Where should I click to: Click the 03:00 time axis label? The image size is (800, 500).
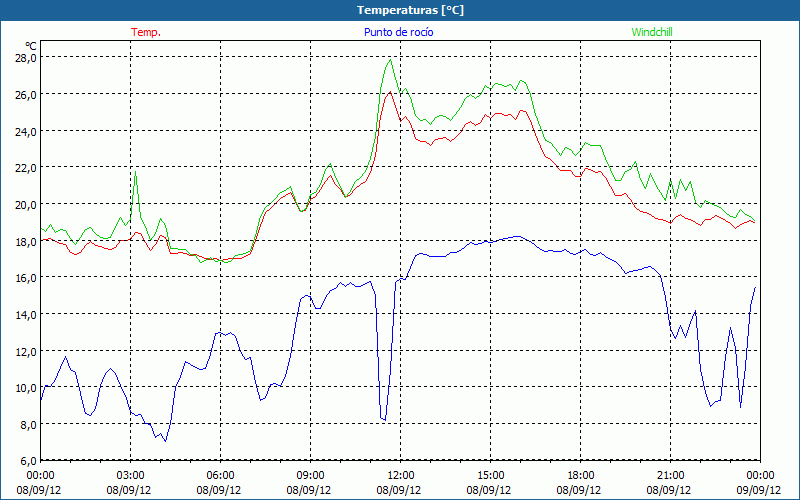131,476
